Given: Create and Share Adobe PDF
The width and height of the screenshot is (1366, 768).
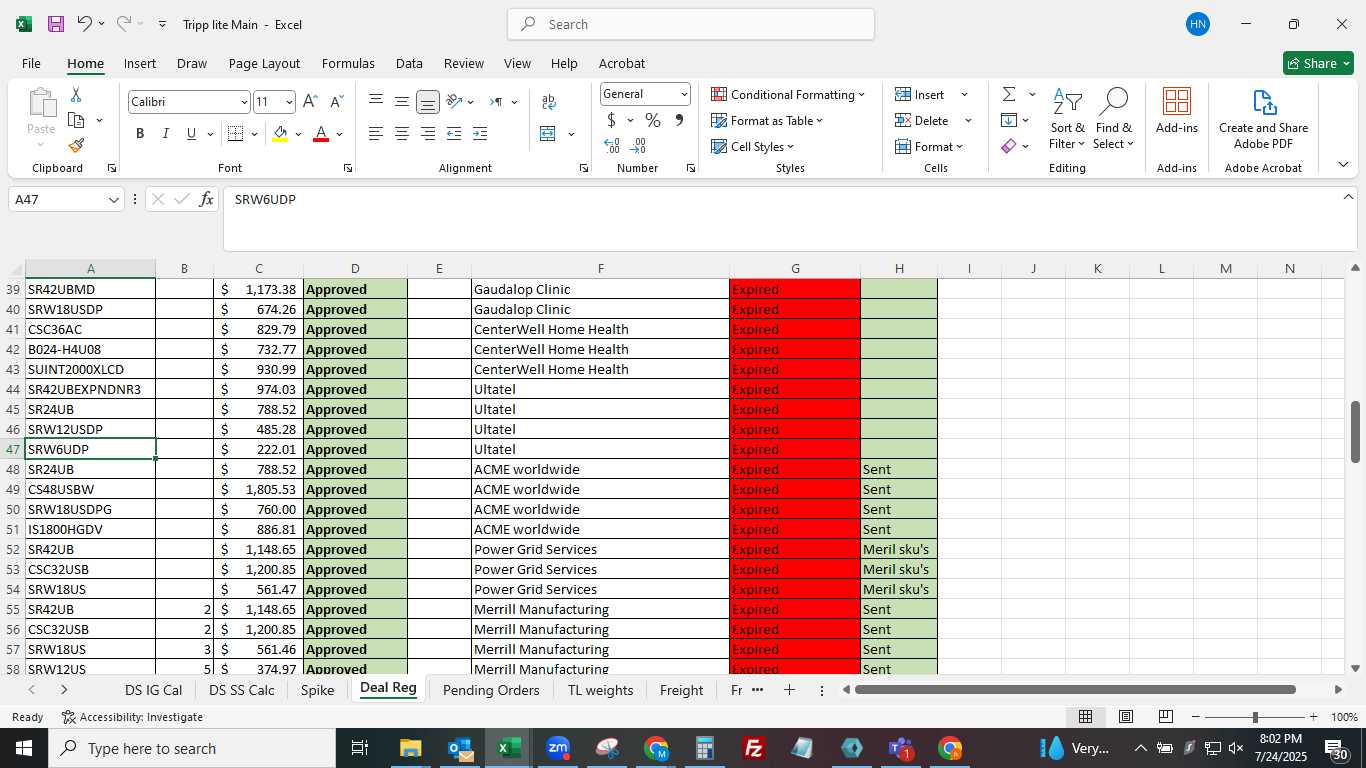Looking at the screenshot, I should point(1263,119).
